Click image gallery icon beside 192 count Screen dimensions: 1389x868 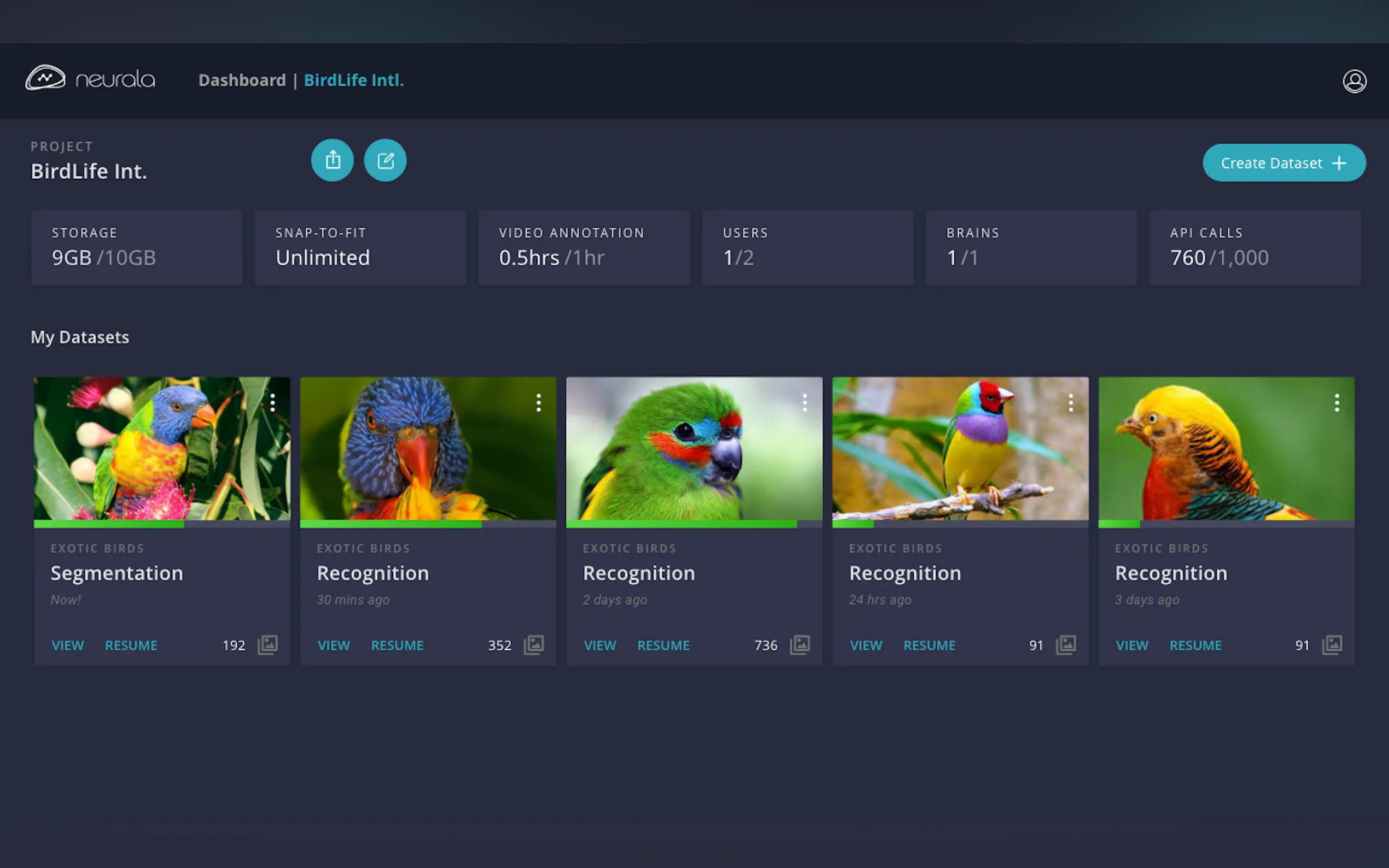coord(267,644)
